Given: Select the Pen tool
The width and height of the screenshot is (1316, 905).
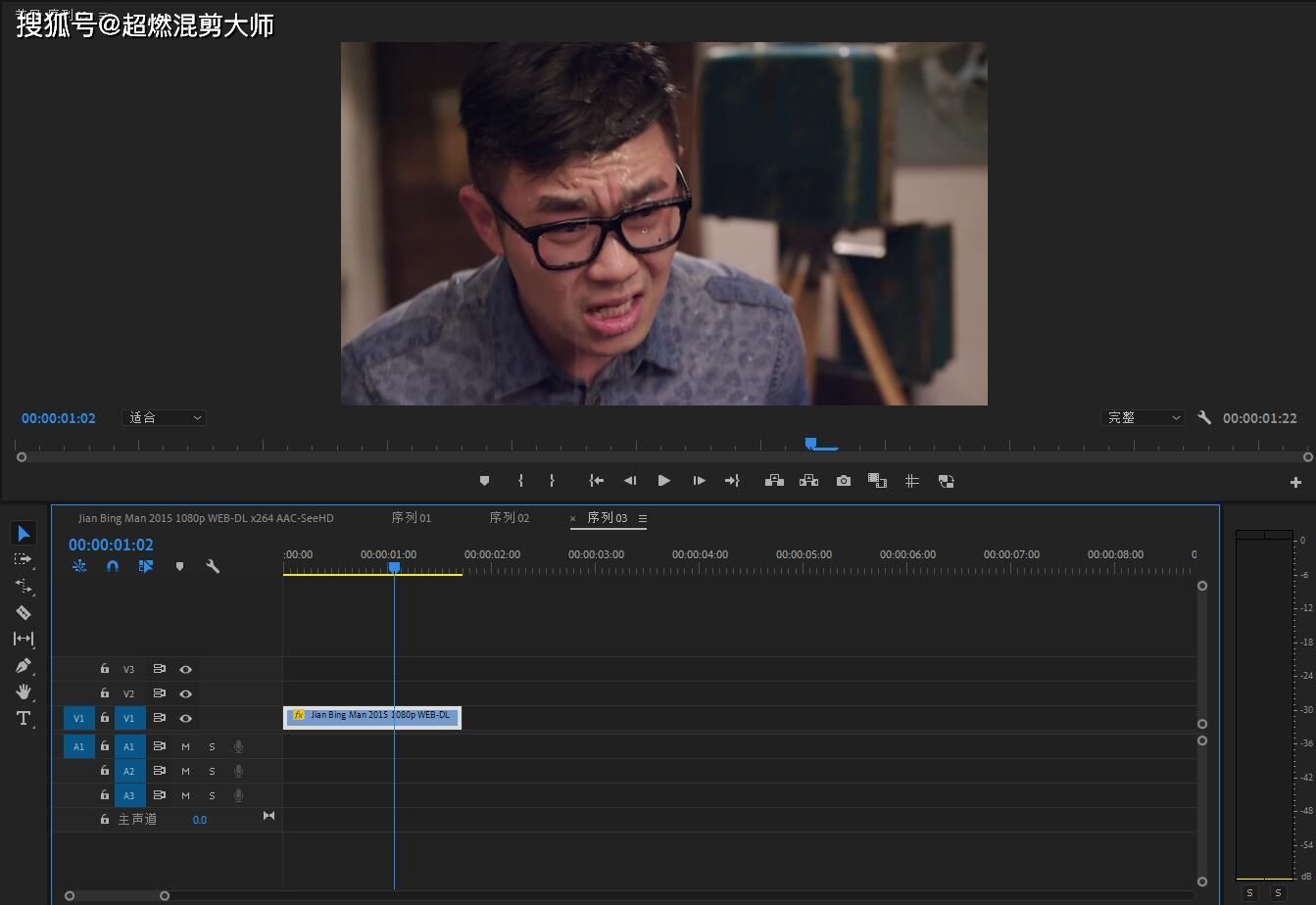Looking at the screenshot, I should tap(24, 665).
